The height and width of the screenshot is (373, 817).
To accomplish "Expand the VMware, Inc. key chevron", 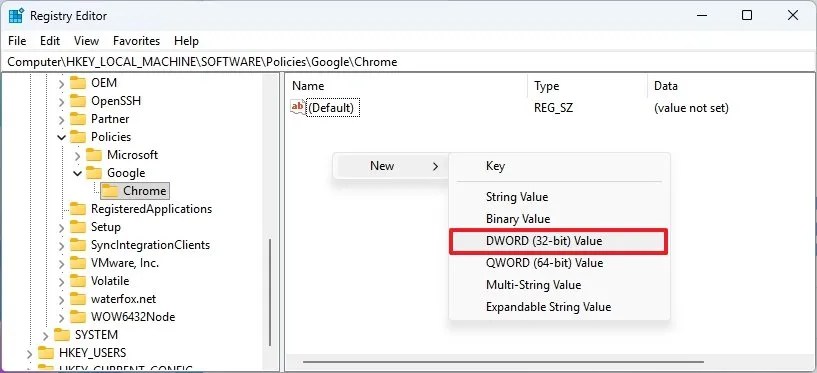I will click(61, 264).
